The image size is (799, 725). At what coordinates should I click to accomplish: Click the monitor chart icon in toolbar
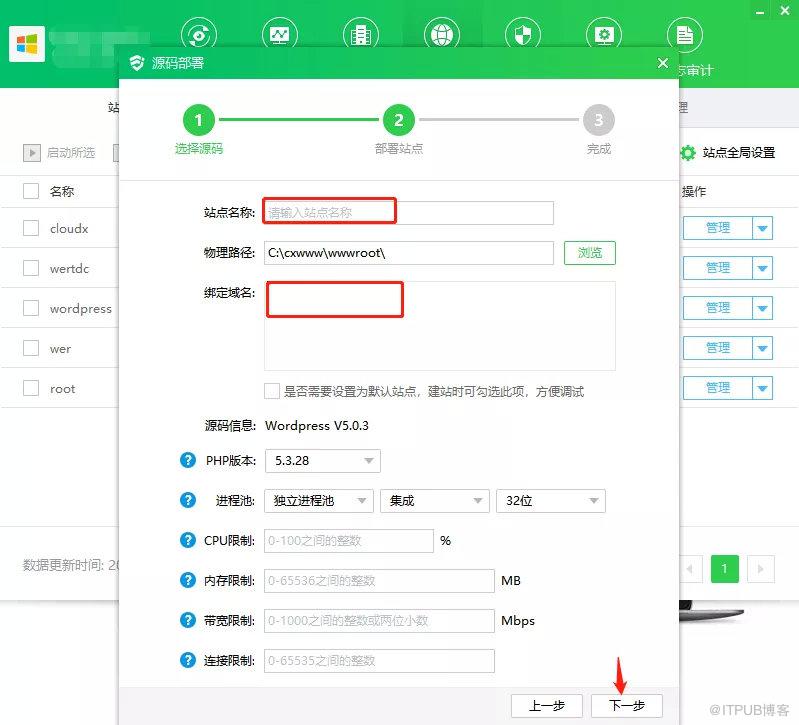click(x=279, y=35)
